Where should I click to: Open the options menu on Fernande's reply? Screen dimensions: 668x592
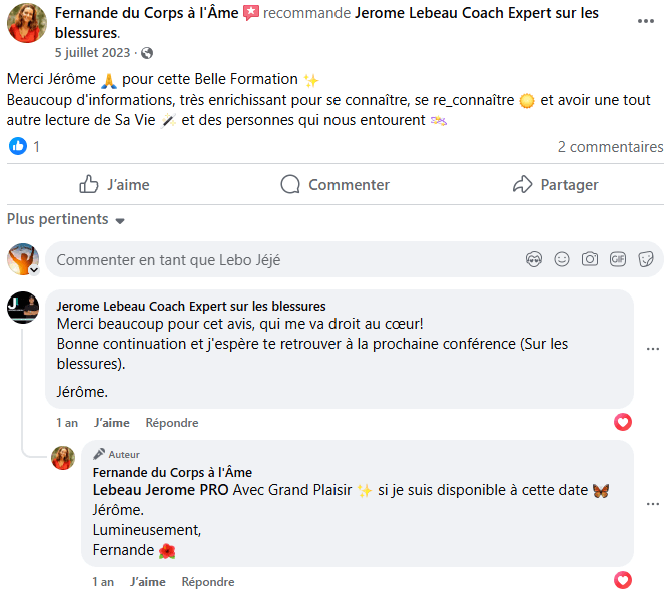pos(653,504)
